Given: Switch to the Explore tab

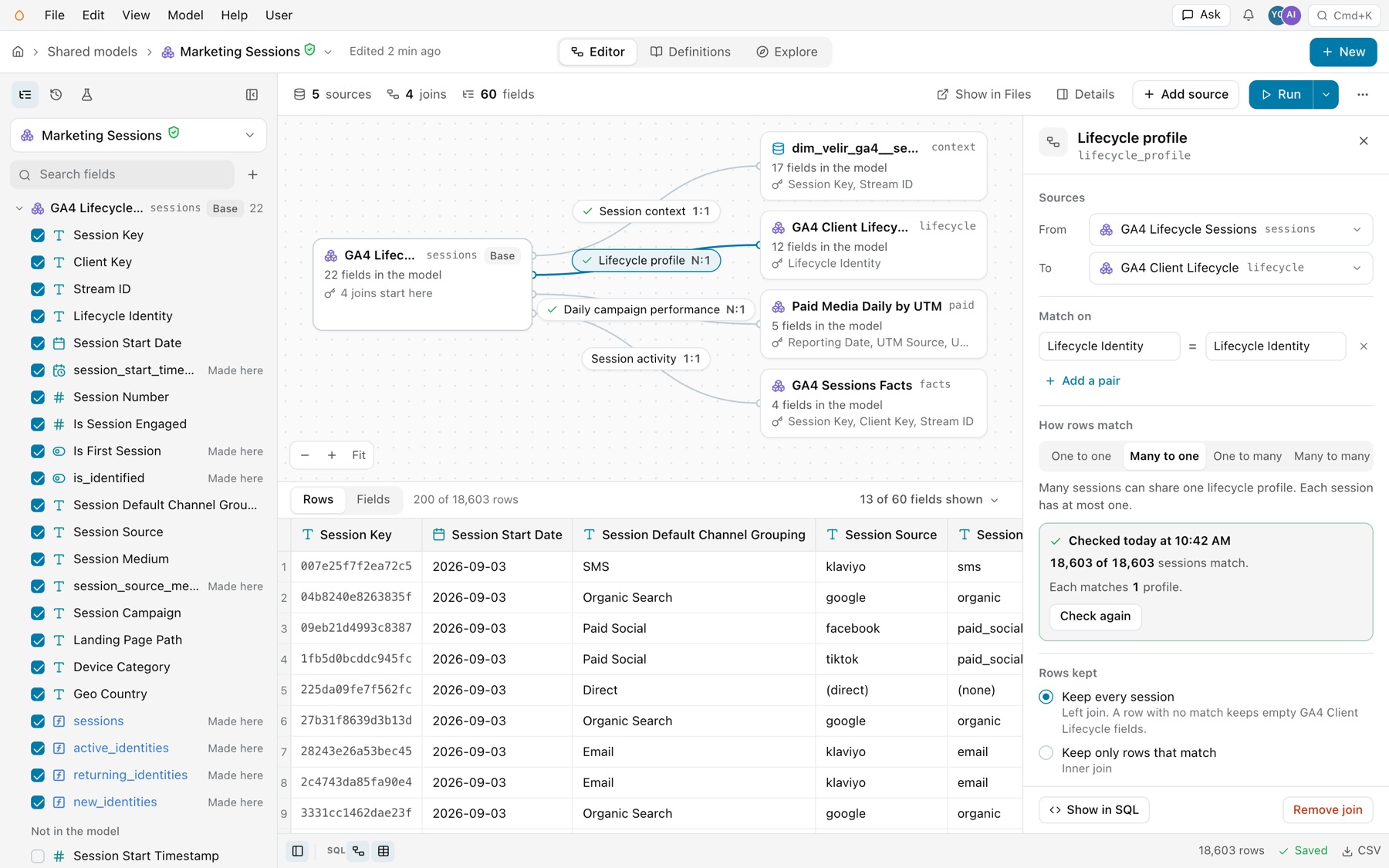Looking at the screenshot, I should click(787, 52).
